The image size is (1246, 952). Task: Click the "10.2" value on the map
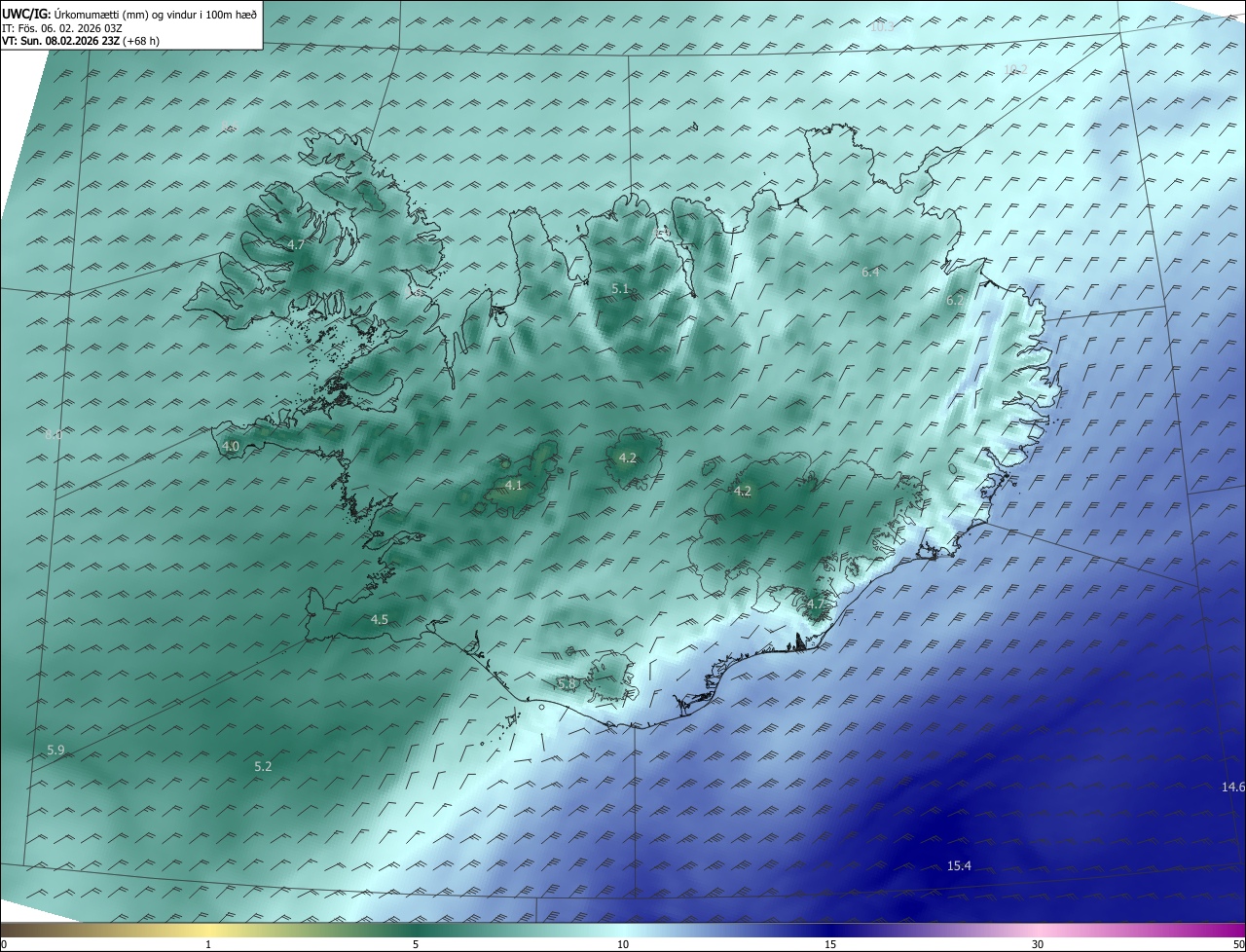pos(1015,69)
